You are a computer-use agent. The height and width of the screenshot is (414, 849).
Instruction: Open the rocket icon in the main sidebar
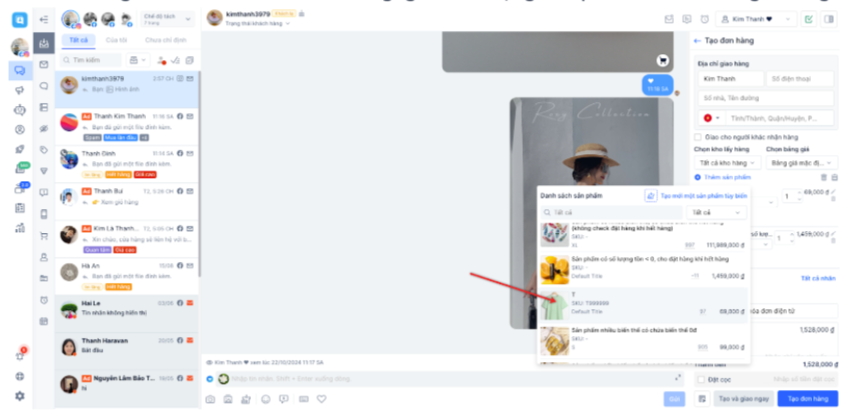[20, 149]
